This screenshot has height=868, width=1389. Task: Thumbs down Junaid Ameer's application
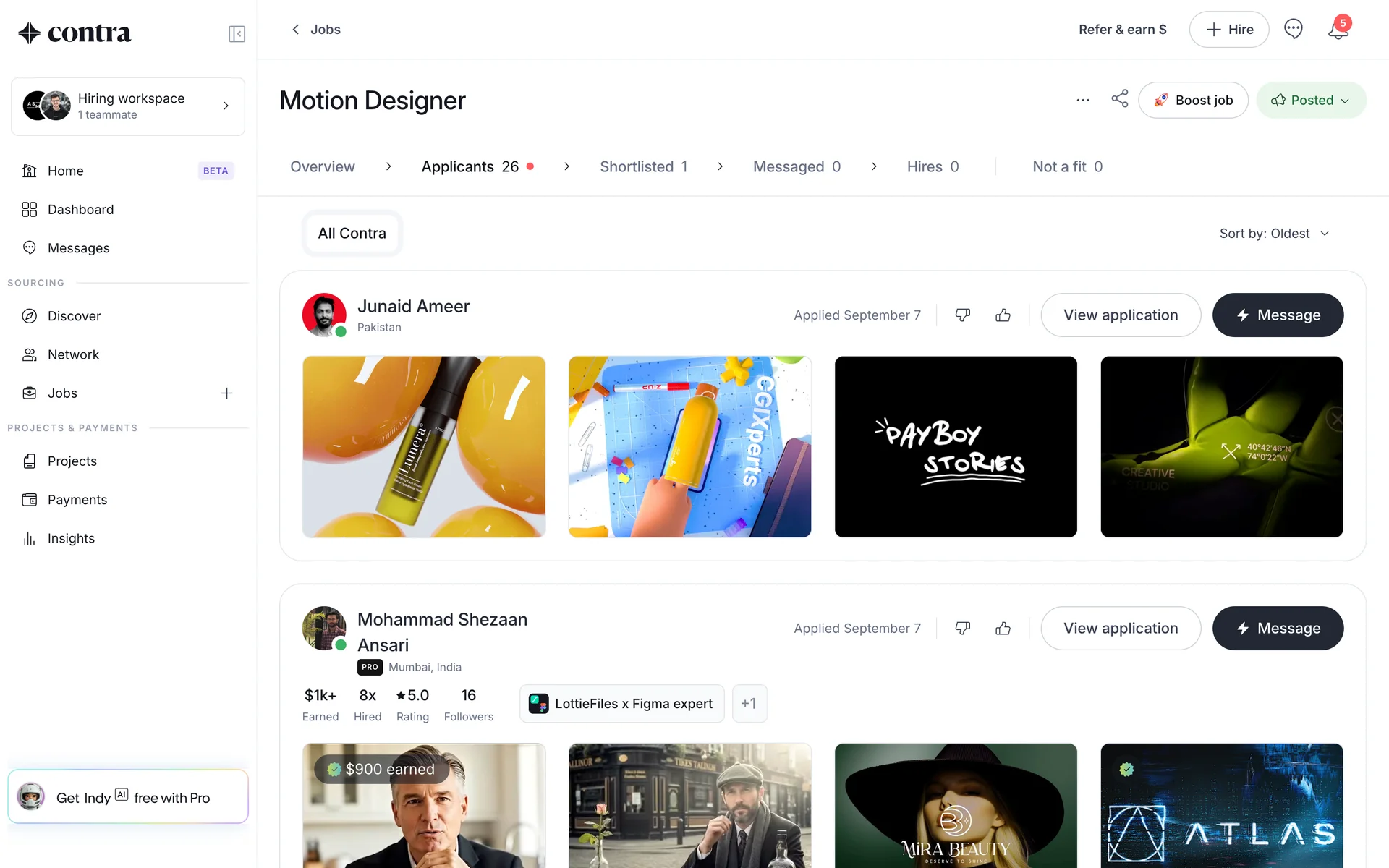point(962,315)
